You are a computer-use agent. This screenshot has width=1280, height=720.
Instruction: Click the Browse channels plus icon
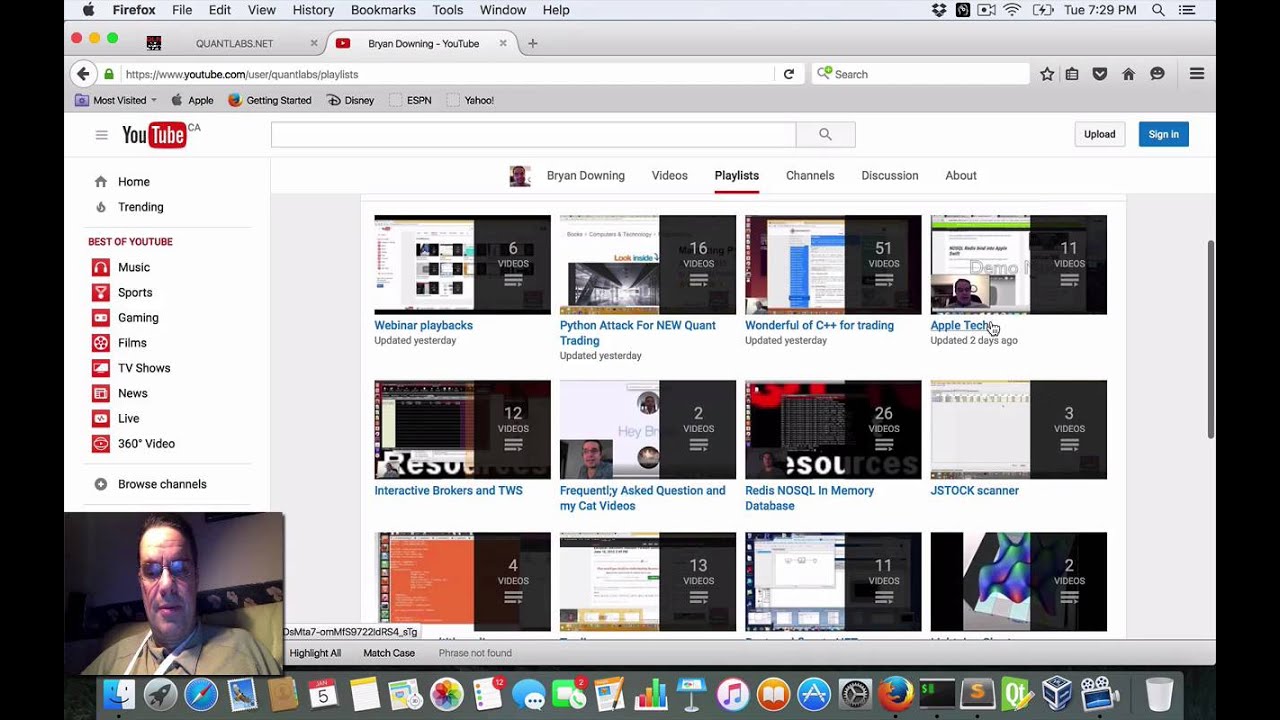click(x=100, y=484)
